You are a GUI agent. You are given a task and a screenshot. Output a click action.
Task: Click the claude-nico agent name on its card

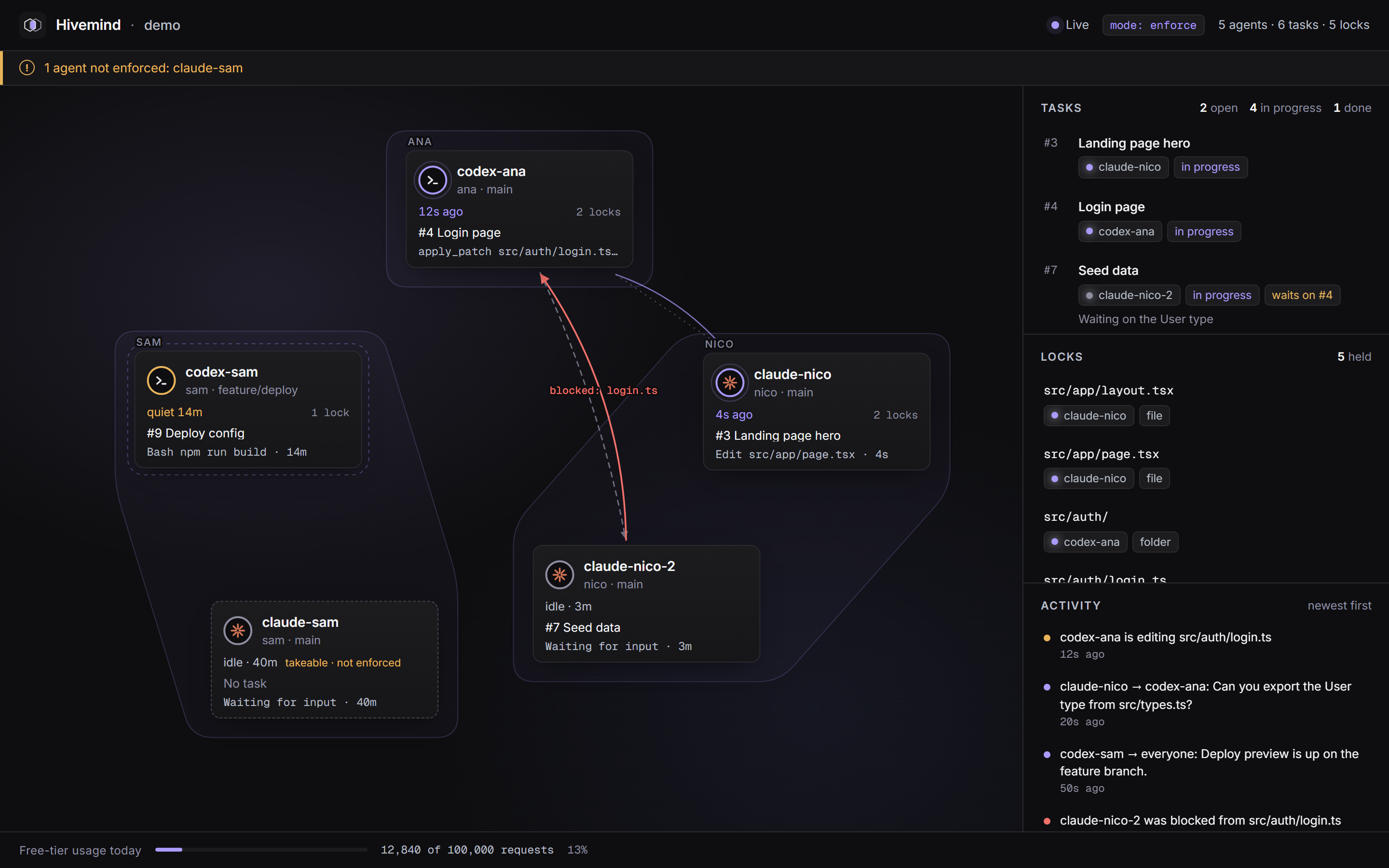(793, 374)
